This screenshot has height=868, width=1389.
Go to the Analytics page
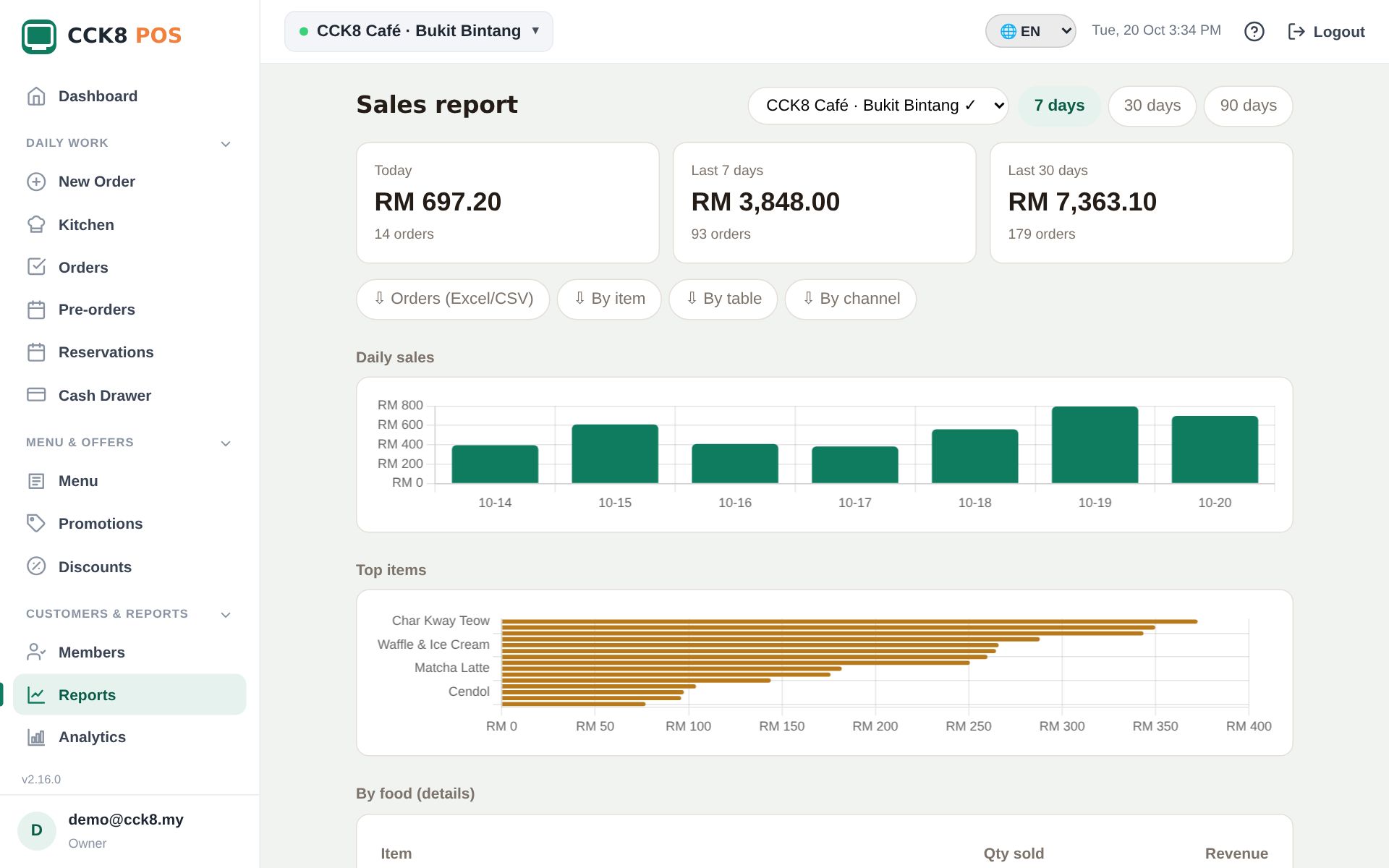coord(129,737)
